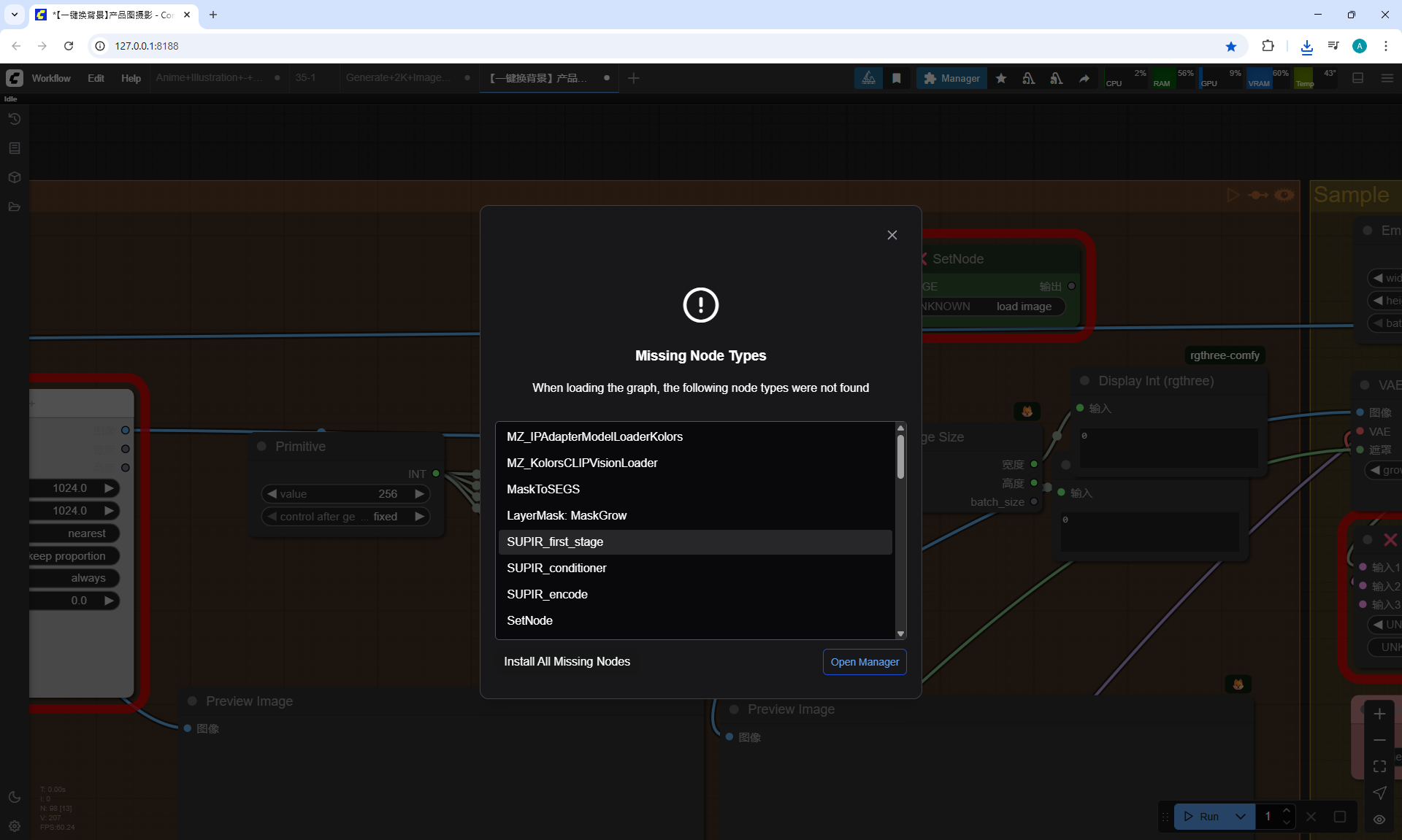This screenshot has width=1402, height=840.
Task: Increment the batch count stepper
Action: coord(1287,811)
